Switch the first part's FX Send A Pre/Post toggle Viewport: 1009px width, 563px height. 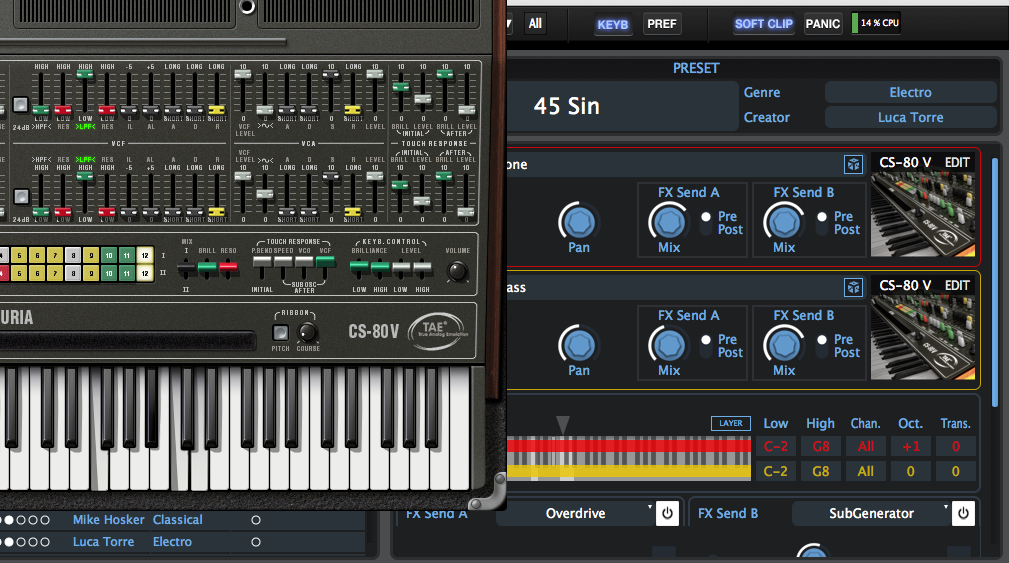(x=706, y=223)
